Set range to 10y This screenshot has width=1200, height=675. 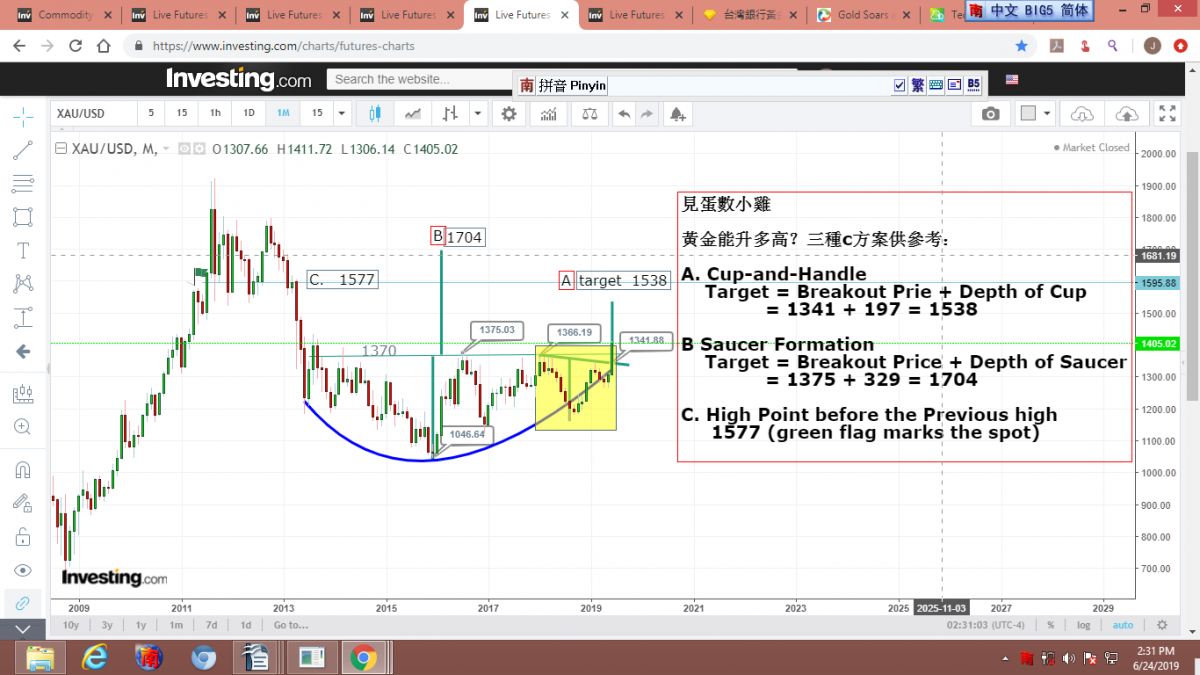pos(71,625)
